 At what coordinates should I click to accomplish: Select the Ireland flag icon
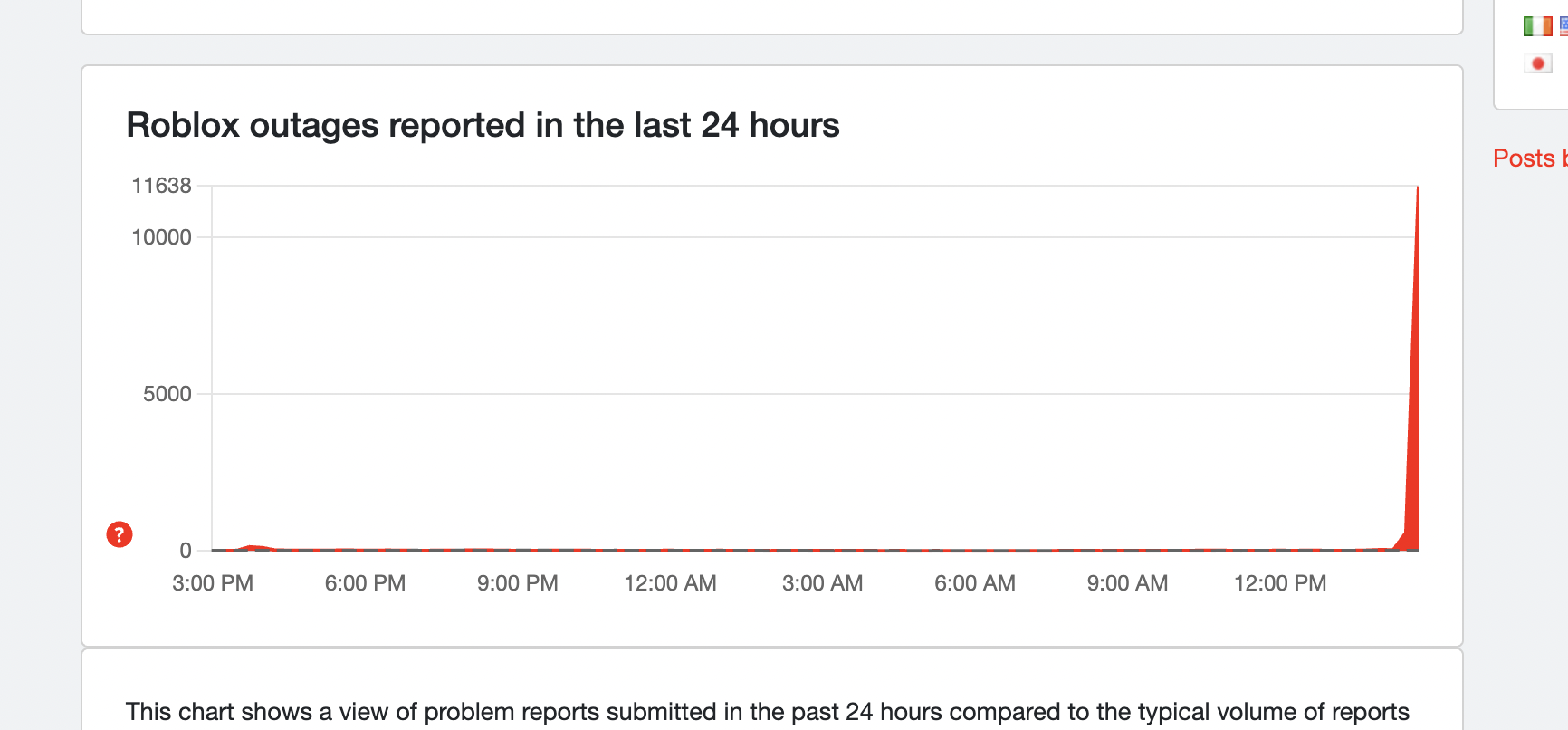click(x=1537, y=26)
